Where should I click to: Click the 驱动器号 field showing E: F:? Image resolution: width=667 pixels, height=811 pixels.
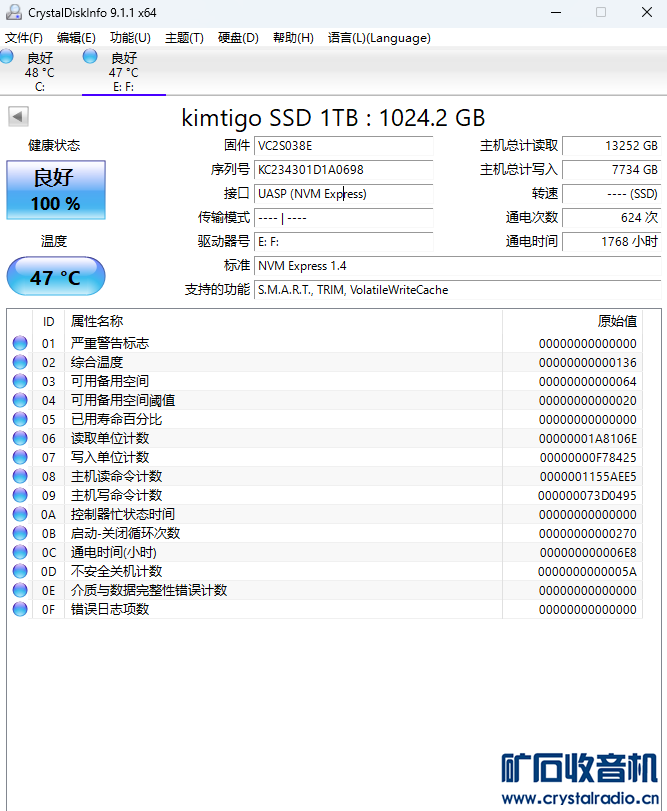[343, 242]
